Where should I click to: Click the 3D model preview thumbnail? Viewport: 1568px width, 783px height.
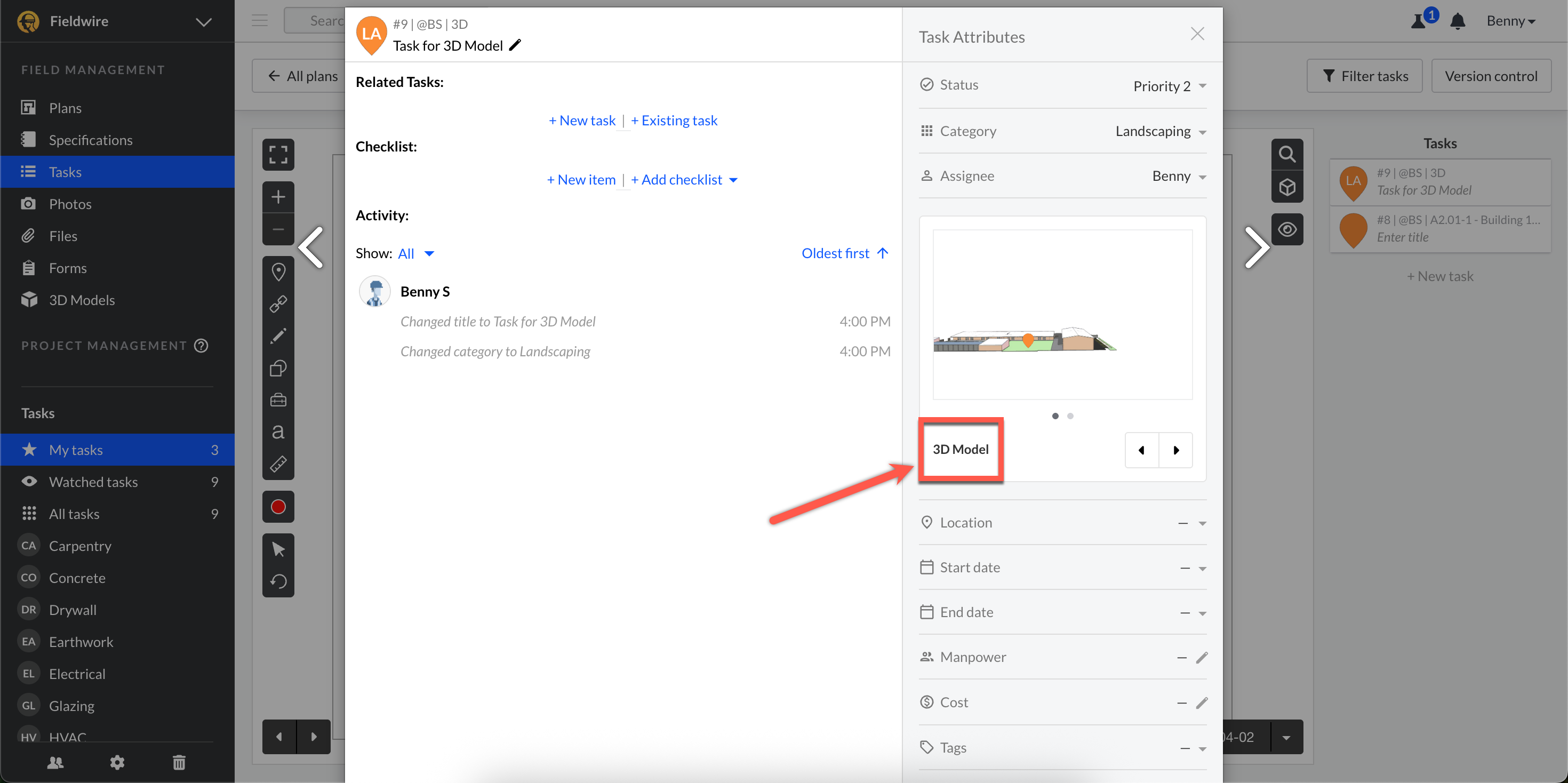pyautogui.click(x=1061, y=314)
